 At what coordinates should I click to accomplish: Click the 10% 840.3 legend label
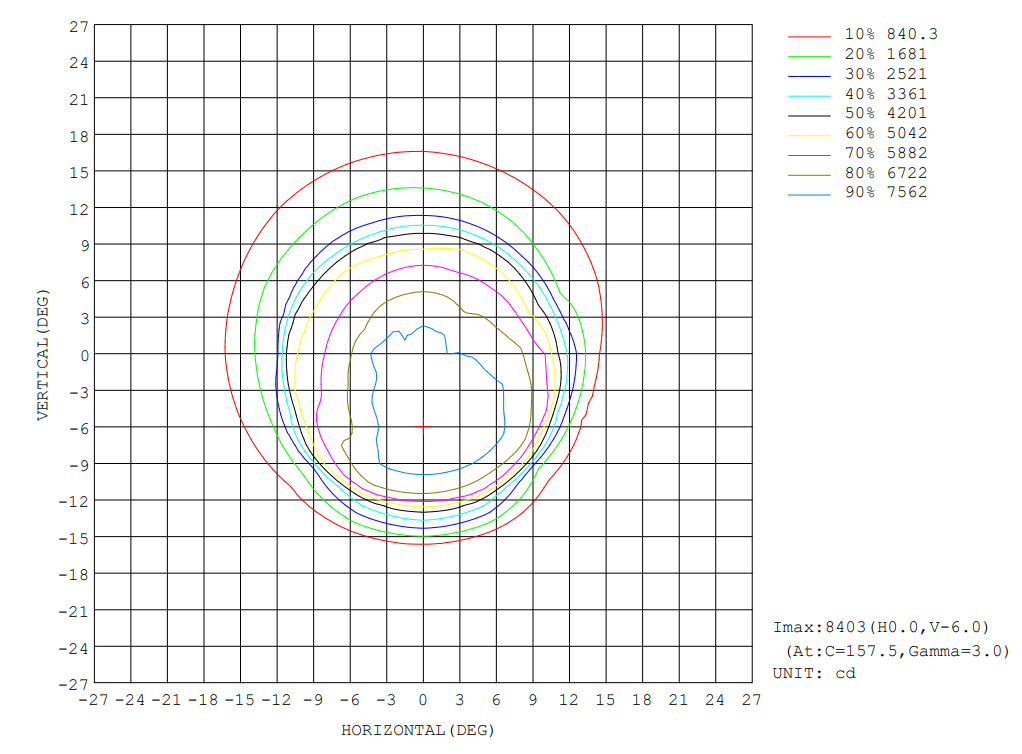coord(891,34)
